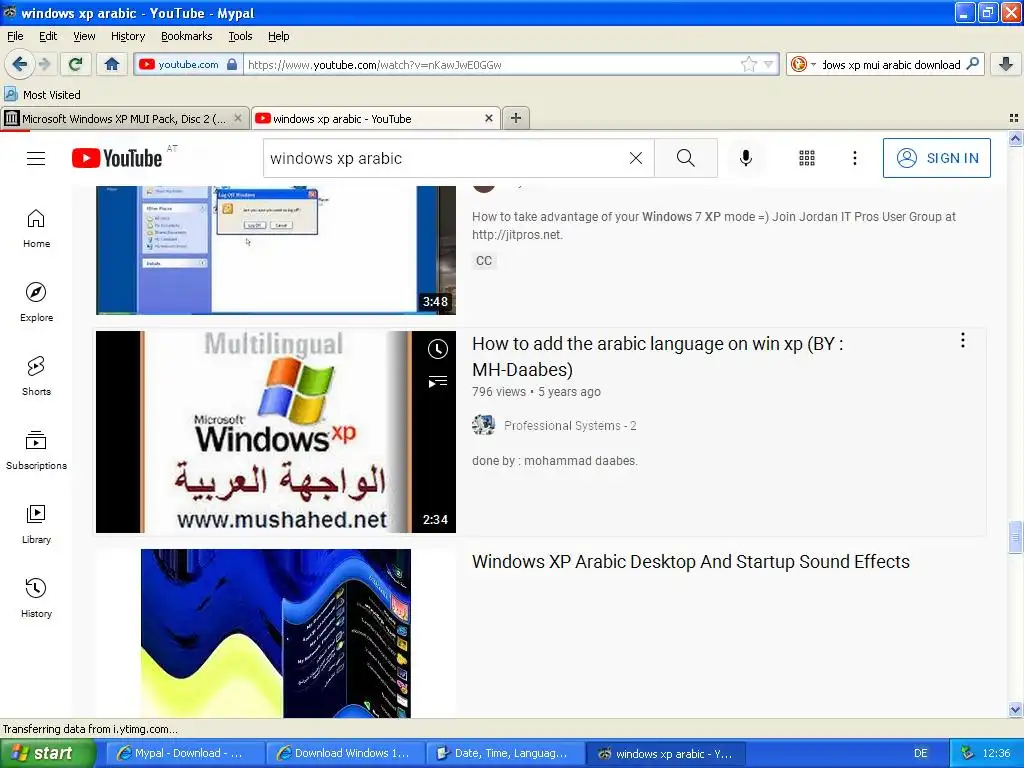1024x768 pixels.
Task: Open Shorts in the YouTube sidebar
Action: pyautogui.click(x=36, y=376)
